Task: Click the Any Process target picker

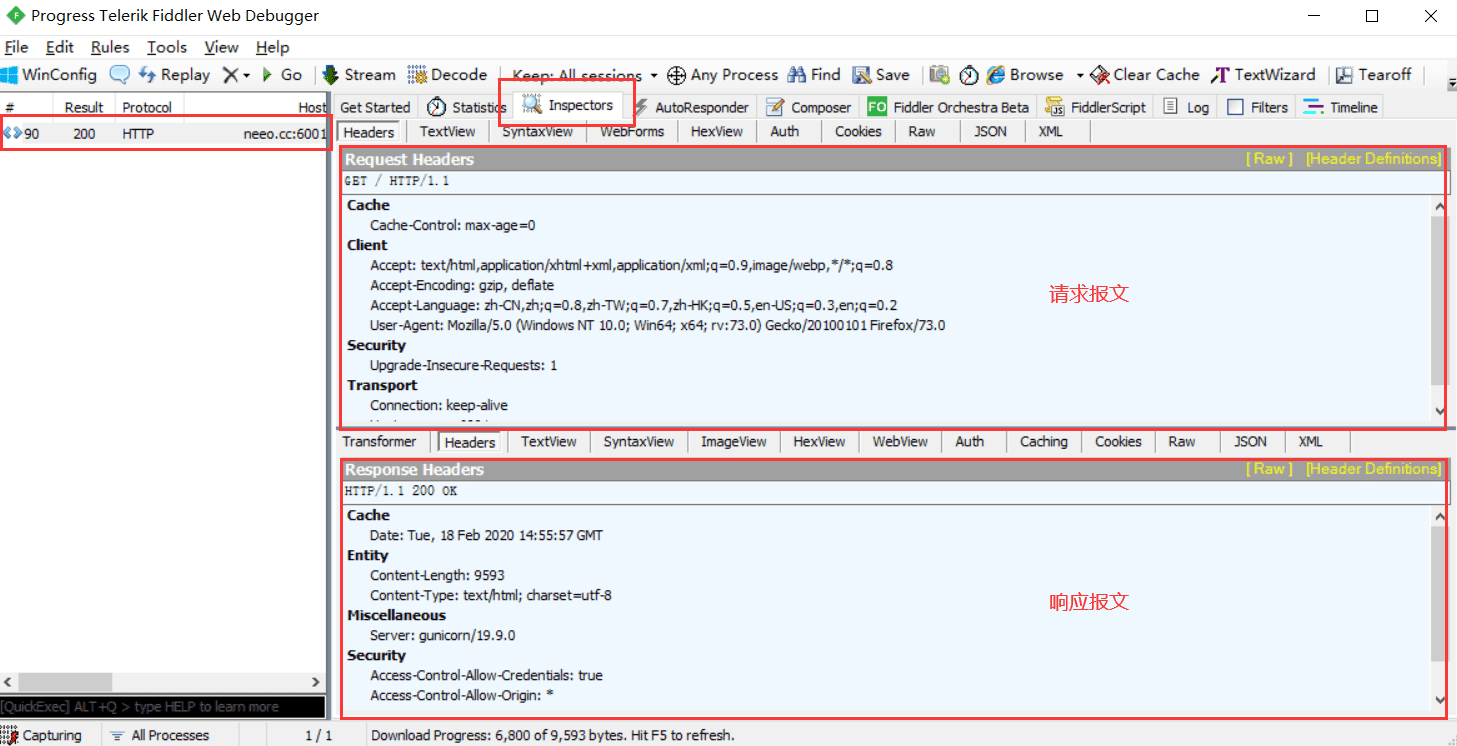Action: 722,75
